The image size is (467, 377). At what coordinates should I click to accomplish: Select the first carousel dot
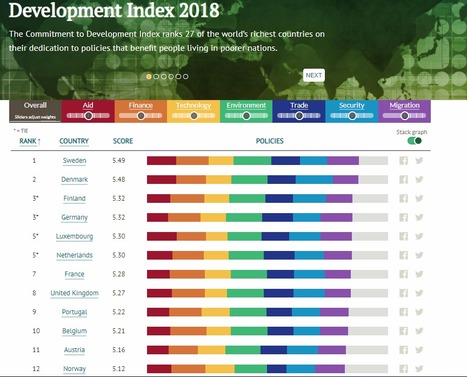pyautogui.click(x=149, y=76)
